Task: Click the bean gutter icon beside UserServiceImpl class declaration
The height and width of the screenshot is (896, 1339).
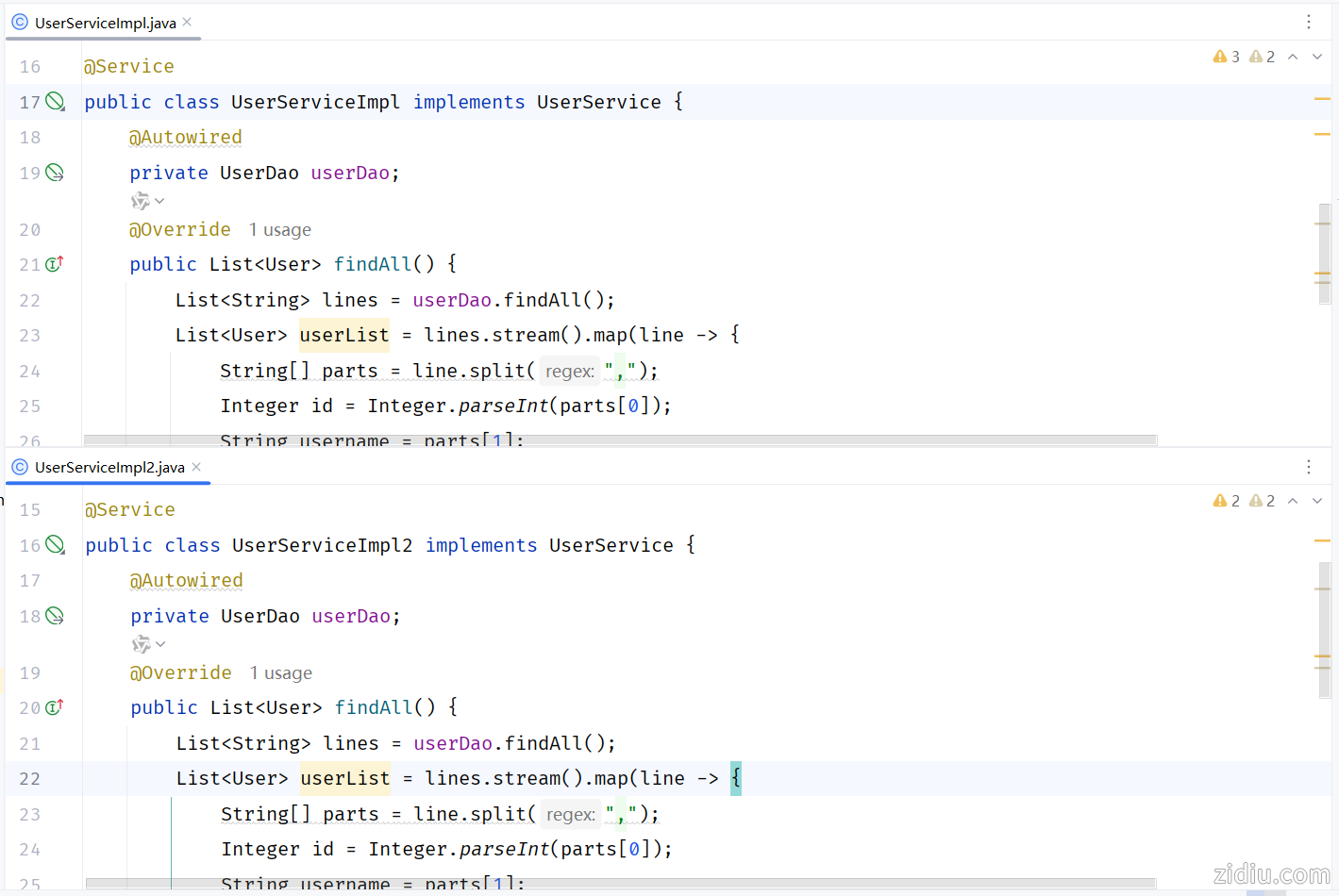Action: 56,102
